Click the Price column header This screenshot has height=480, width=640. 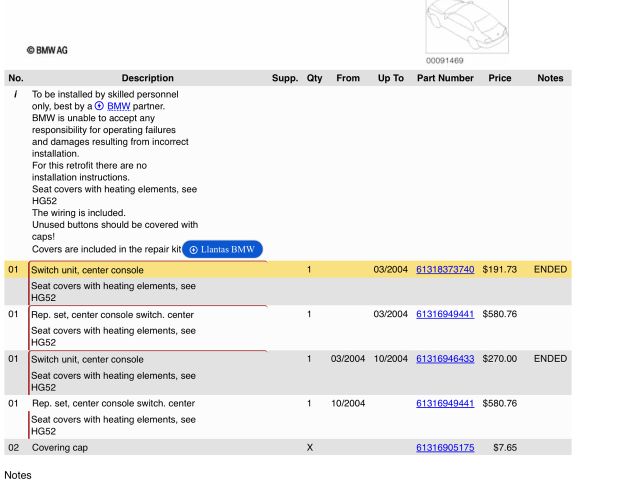coord(500,78)
